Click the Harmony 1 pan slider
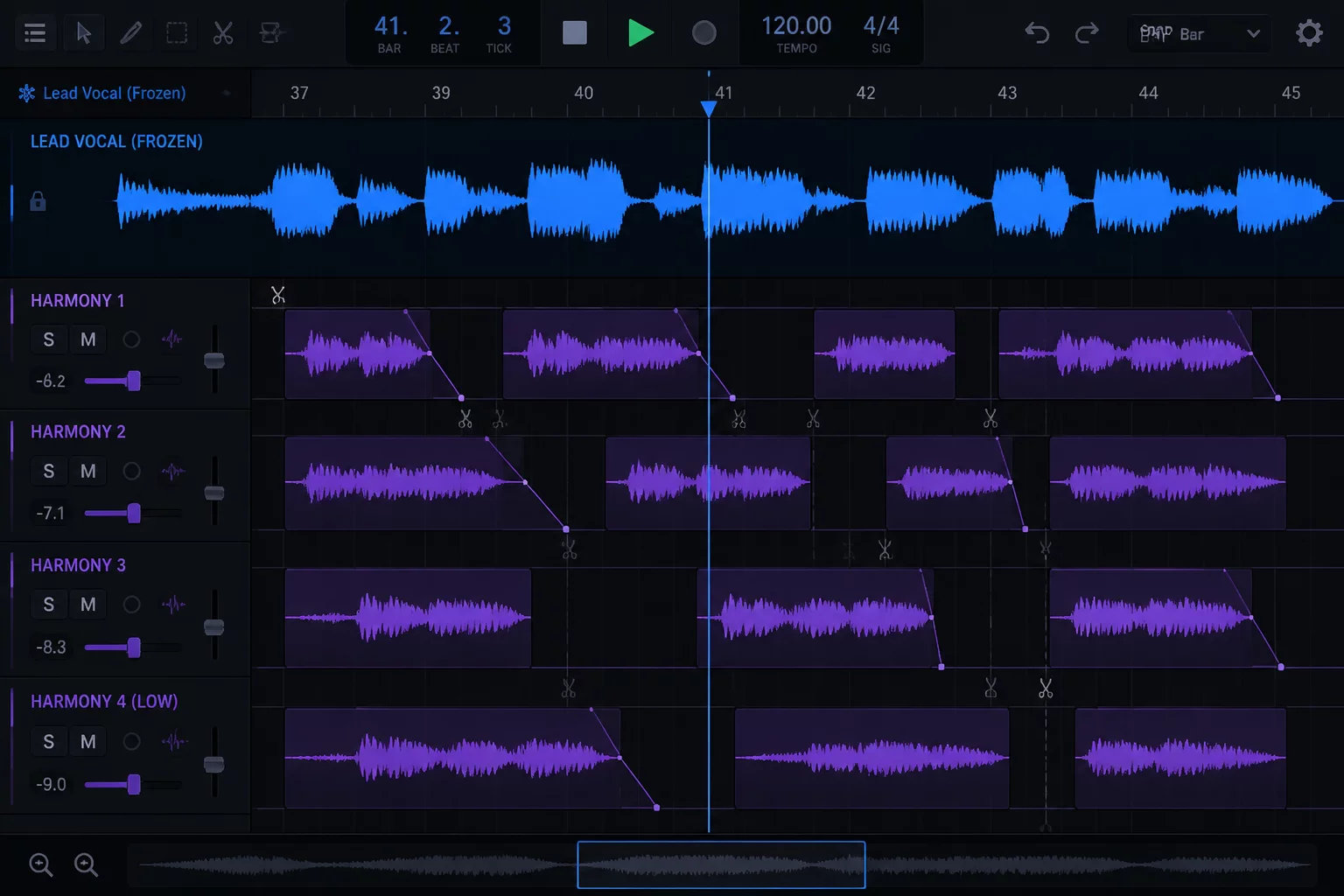 click(133, 381)
